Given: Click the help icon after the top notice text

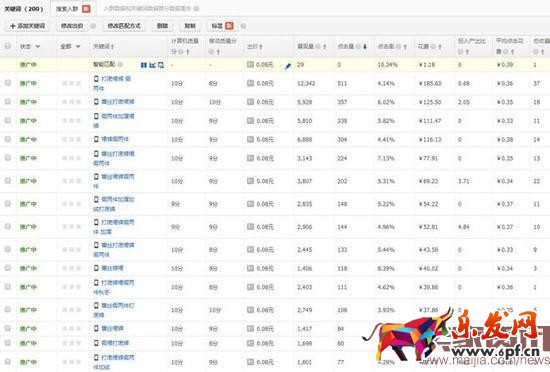Looking at the screenshot, I should point(196,8).
